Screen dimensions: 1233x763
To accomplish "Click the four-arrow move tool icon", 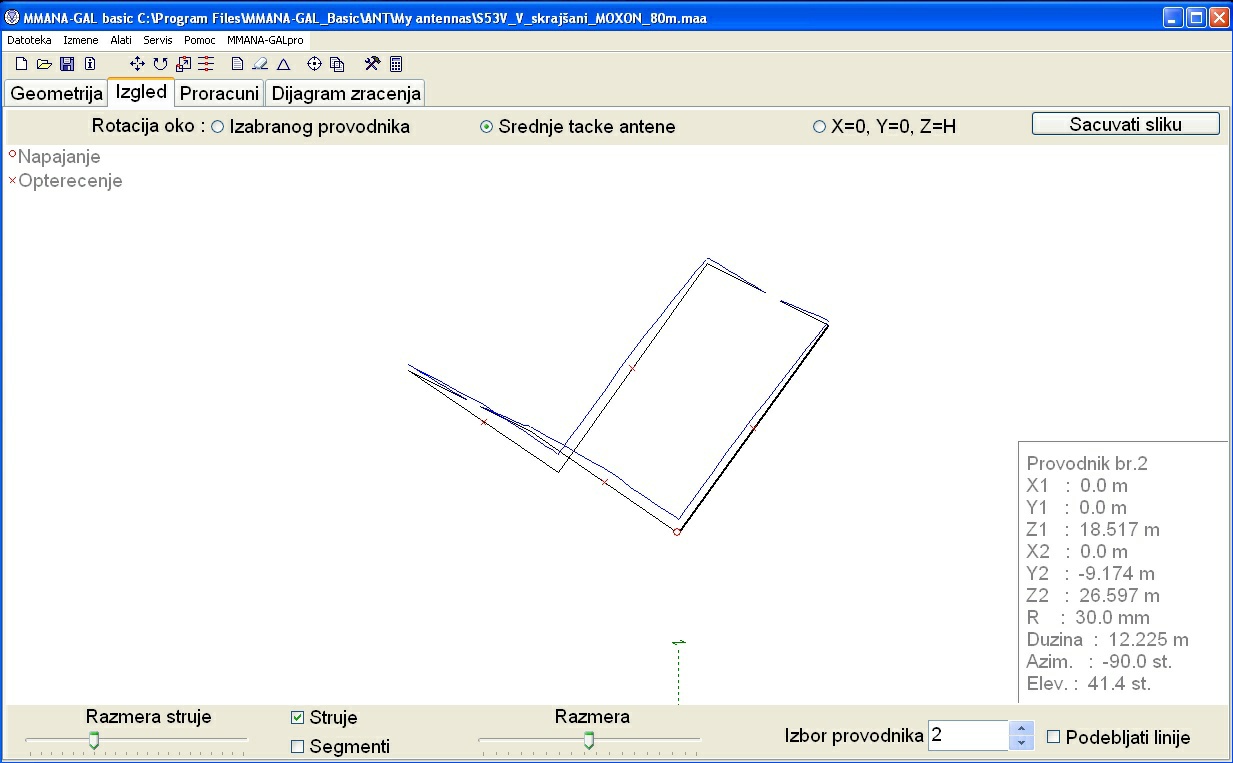I will coord(137,64).
